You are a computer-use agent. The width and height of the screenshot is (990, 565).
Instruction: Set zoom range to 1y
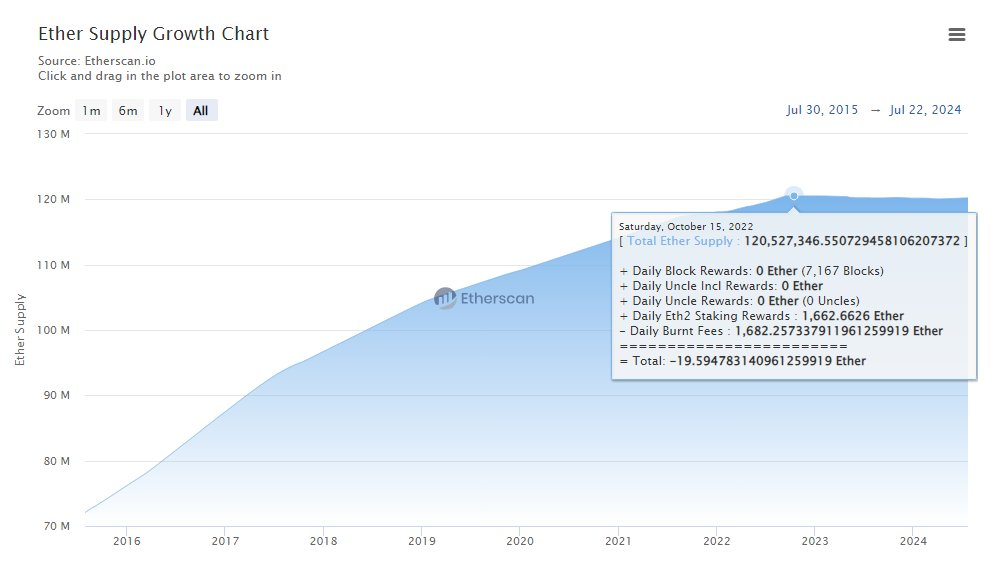pyautogui.click(x=165, y=111)
